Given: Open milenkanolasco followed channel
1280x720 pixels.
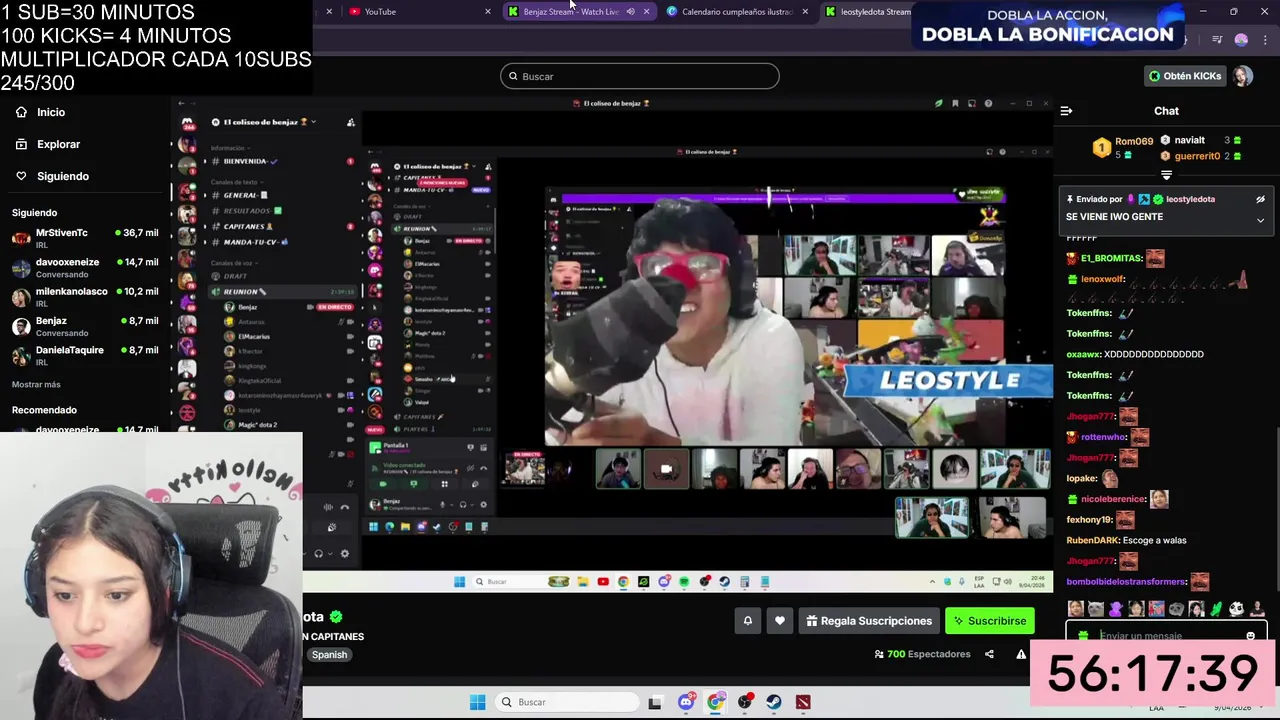Looking at the screenshot, I should [x=85, y=296].
